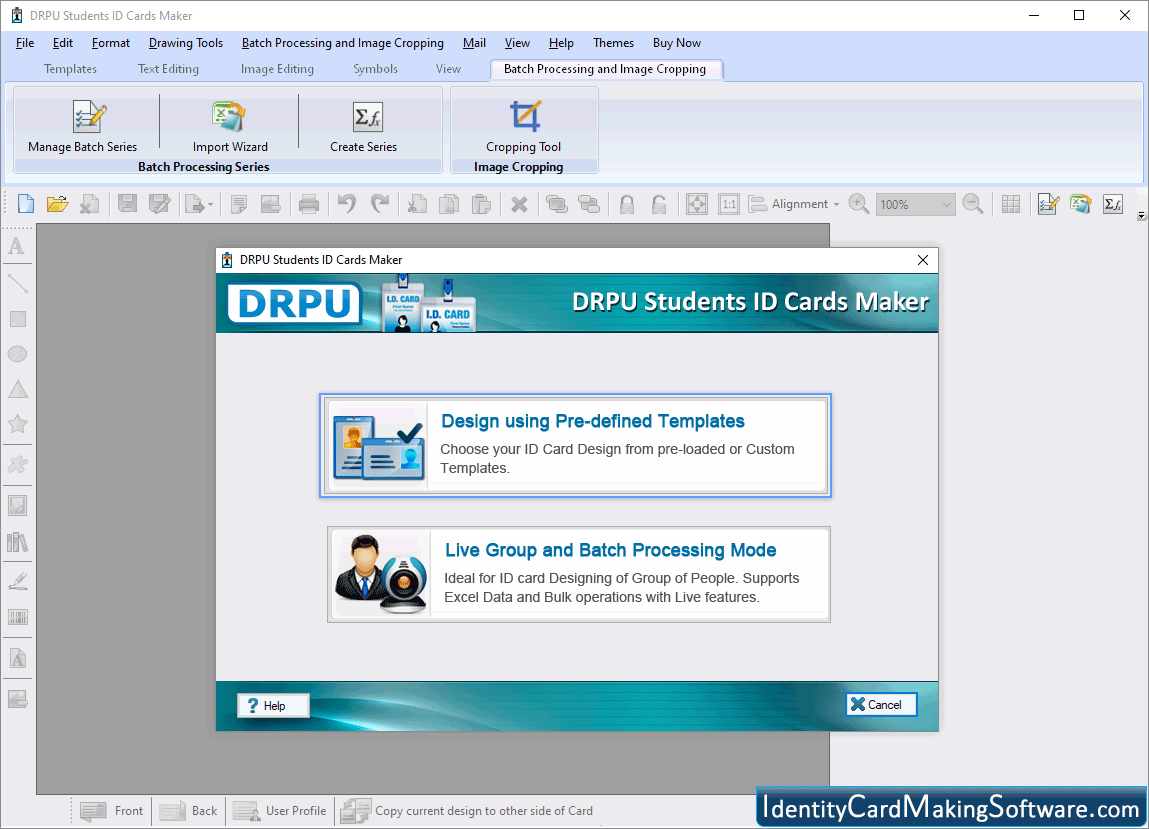
Task: Toggle the grid view icon
Action: [x=1011, y=204]
